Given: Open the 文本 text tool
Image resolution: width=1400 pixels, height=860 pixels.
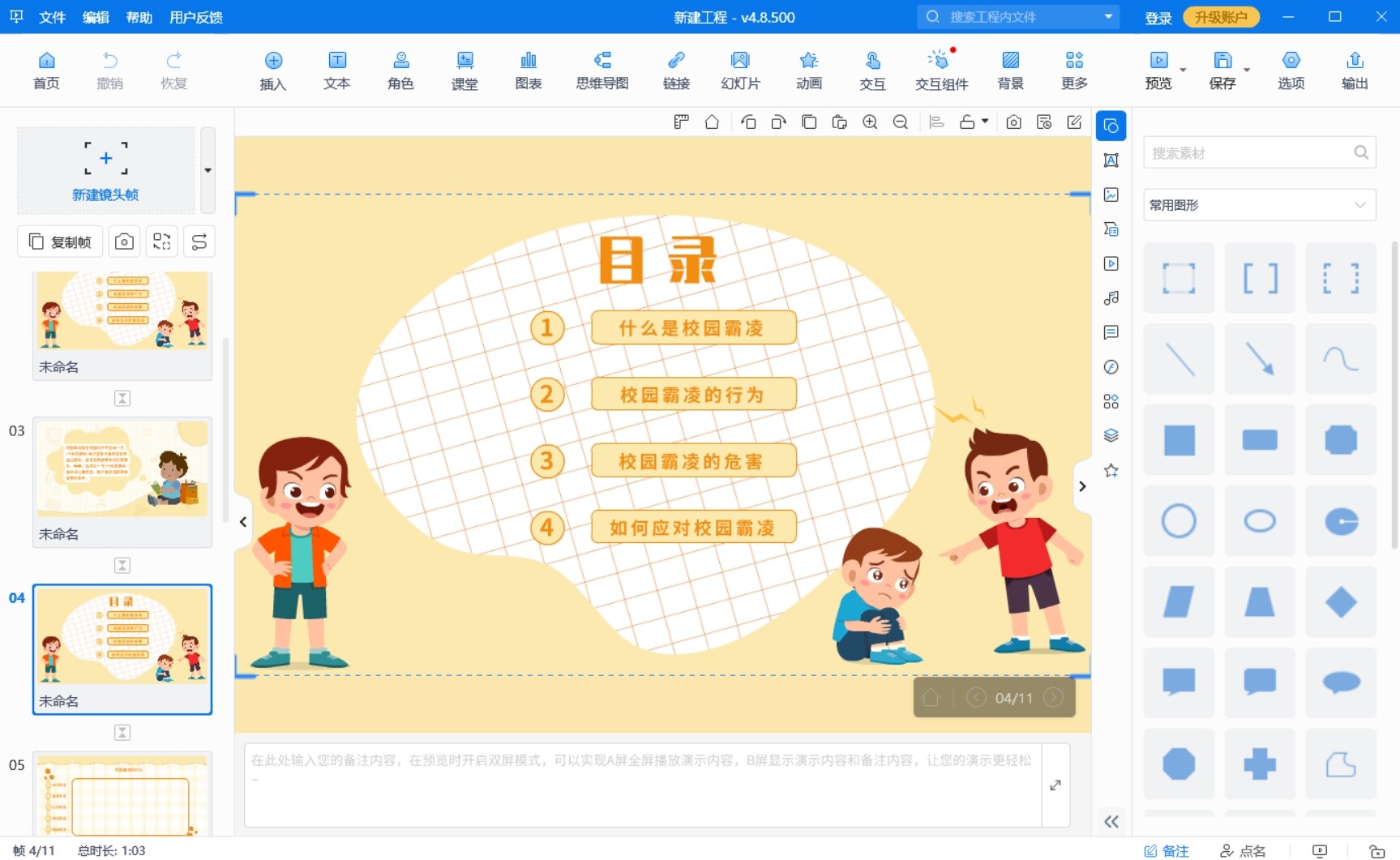Looking at the screenshot, I should tap(336, 70).
